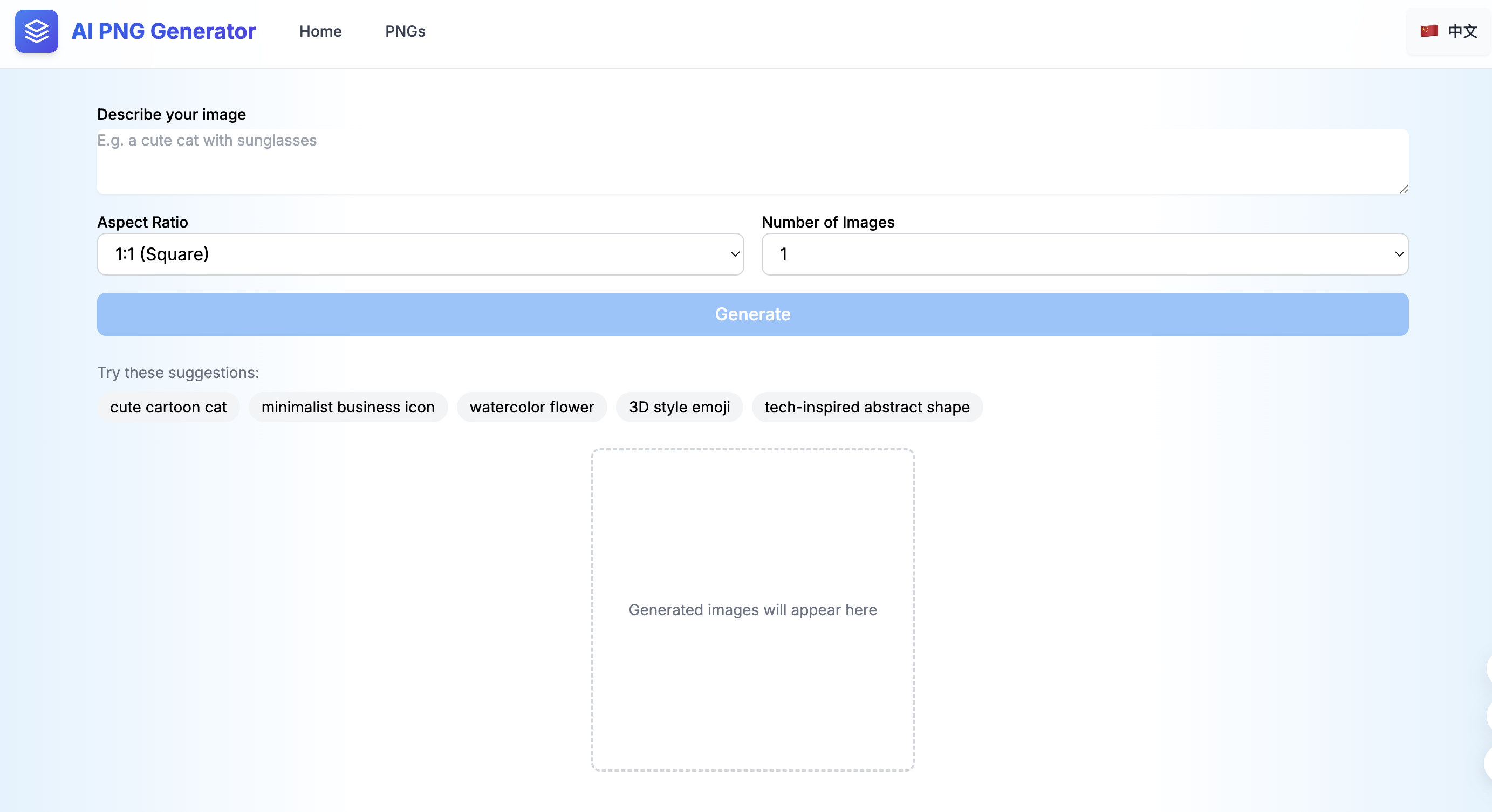
Task: Pick the '3D style emoji' suggestion
Action: point(680,407)
